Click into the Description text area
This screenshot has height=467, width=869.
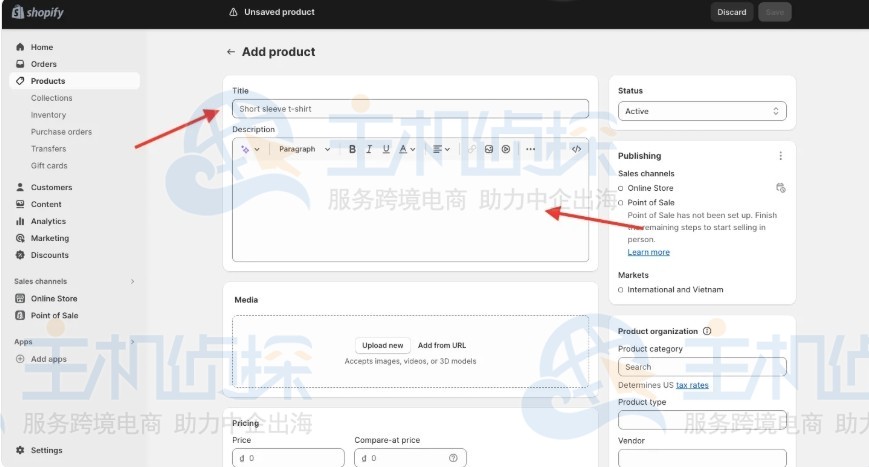pos(410,210)
